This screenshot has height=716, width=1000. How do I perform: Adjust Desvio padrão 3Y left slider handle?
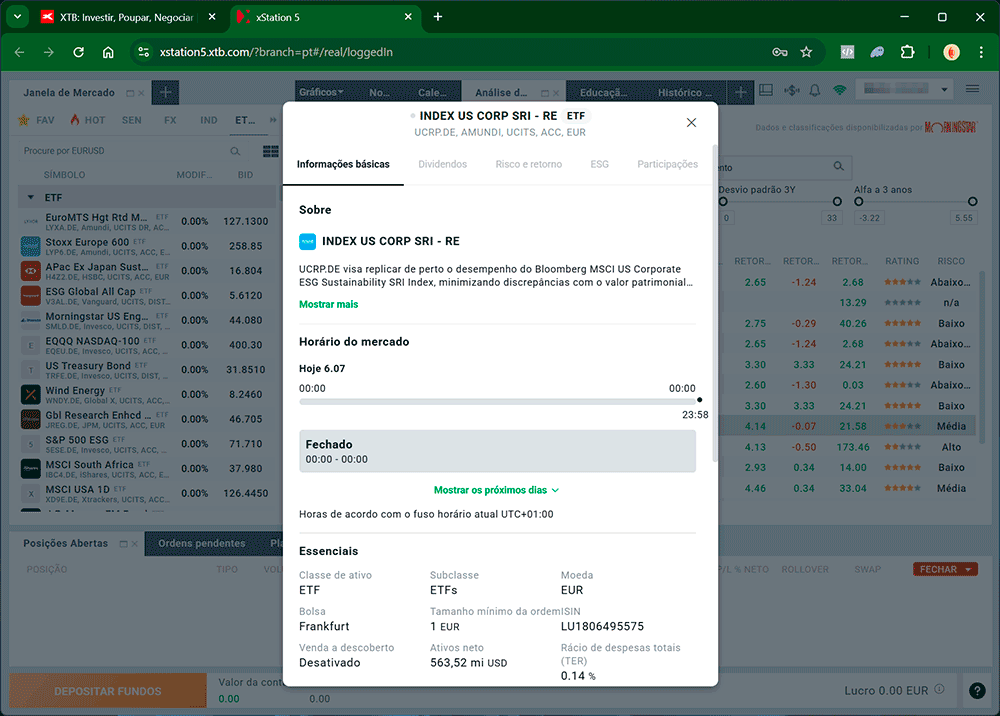pos(723,201)
